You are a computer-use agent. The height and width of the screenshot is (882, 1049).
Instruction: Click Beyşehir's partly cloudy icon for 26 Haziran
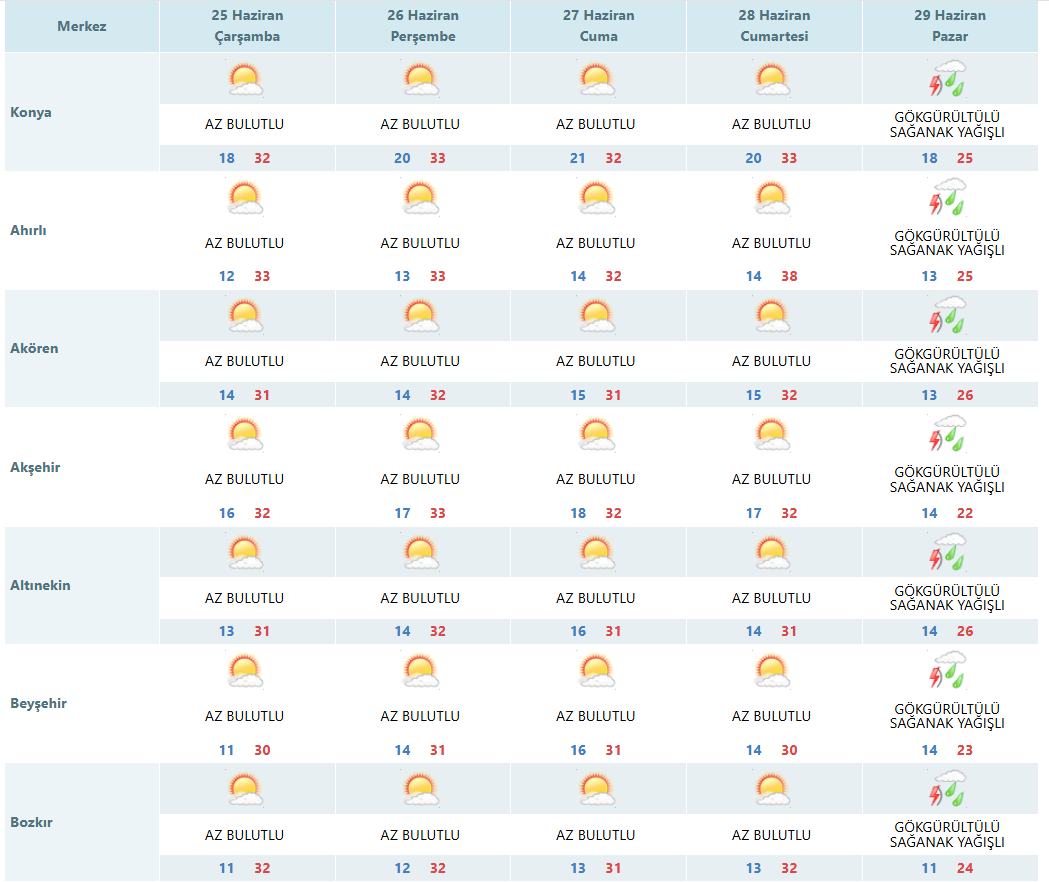coord(421,671)
